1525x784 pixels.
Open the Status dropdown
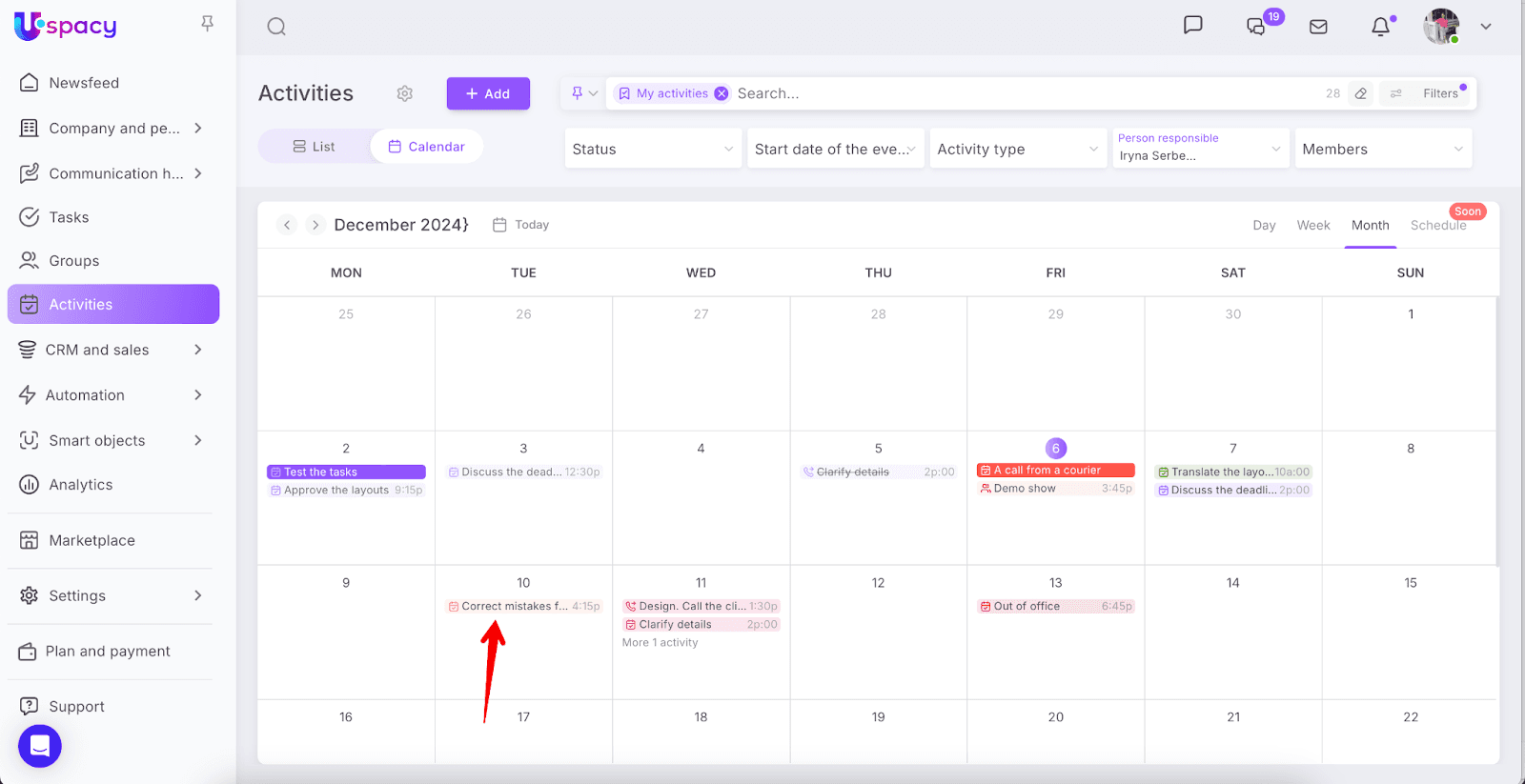coord(653,149)
